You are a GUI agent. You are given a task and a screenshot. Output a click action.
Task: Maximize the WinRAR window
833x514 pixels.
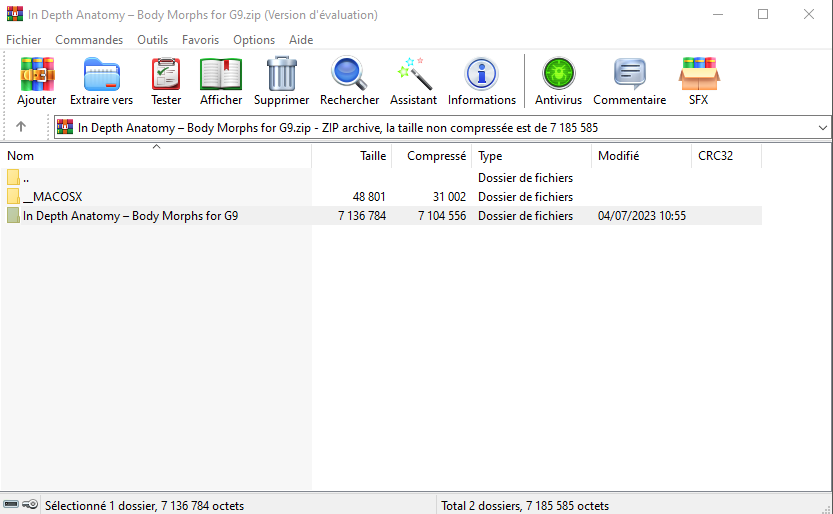click(763, 14)
